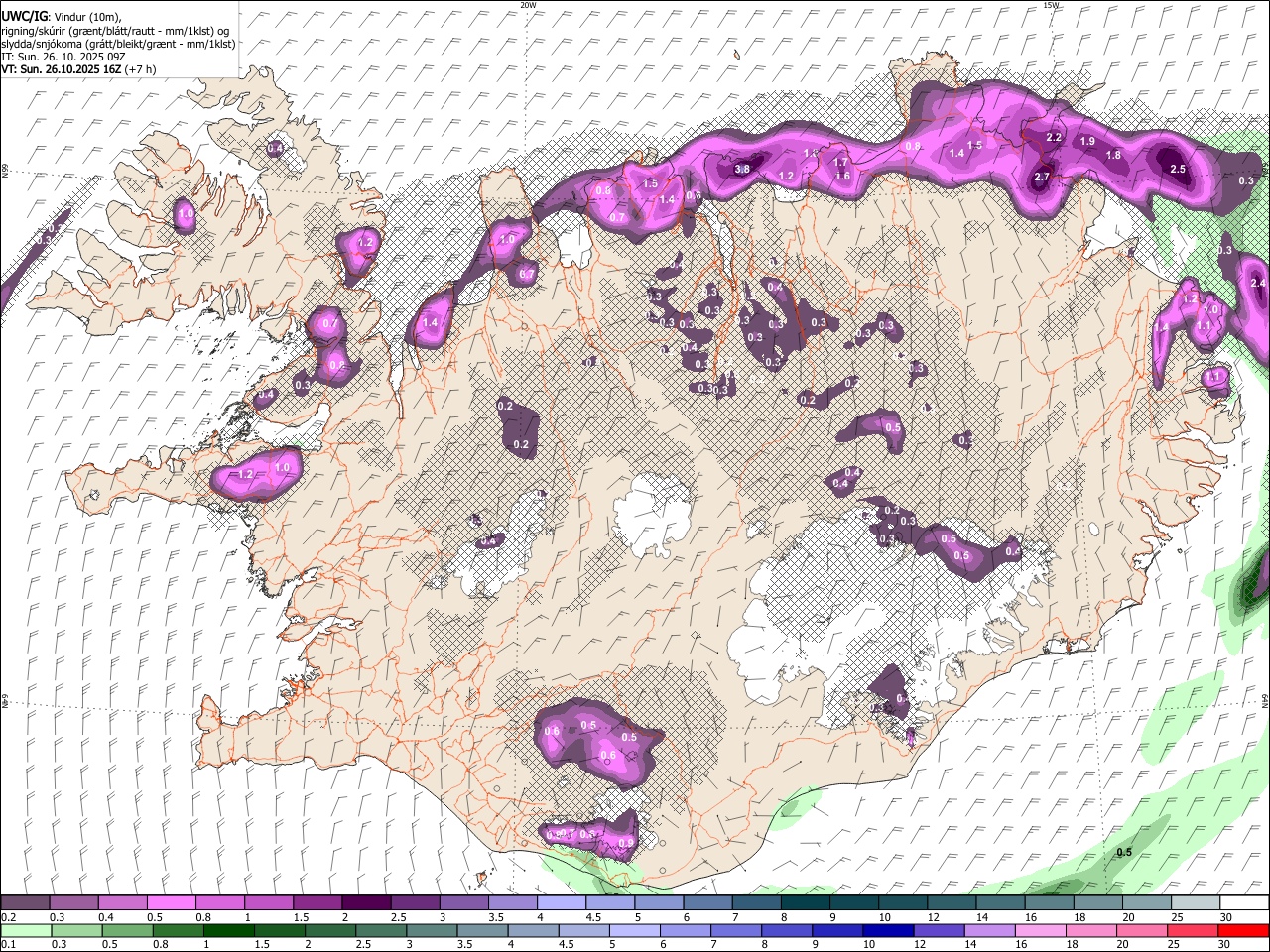Click the lavender 4–4.5 swatch in the top scale
Viewport: 1270px width, 952px height.
point(561,903)
